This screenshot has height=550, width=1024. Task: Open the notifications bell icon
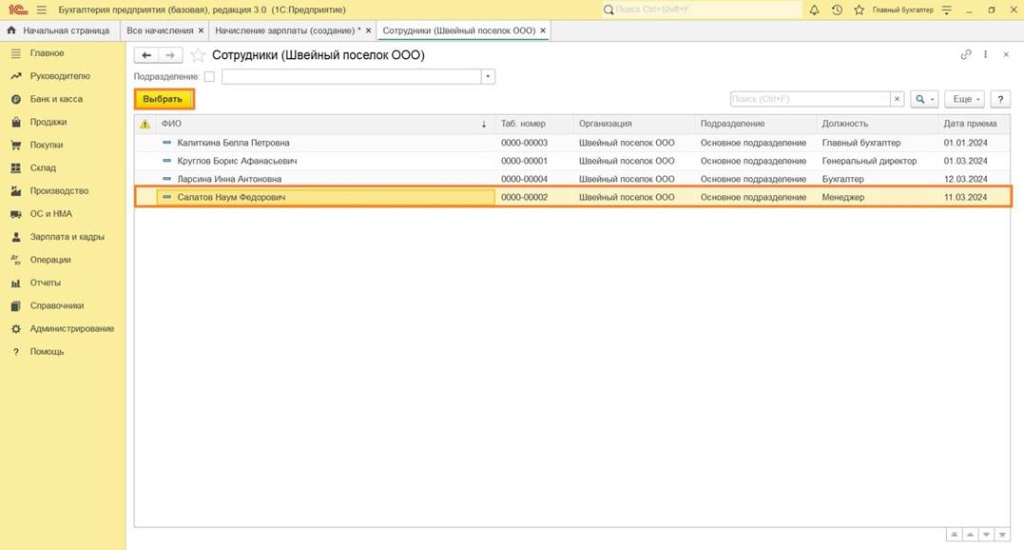pyautogui.click(x=813, y=10)
